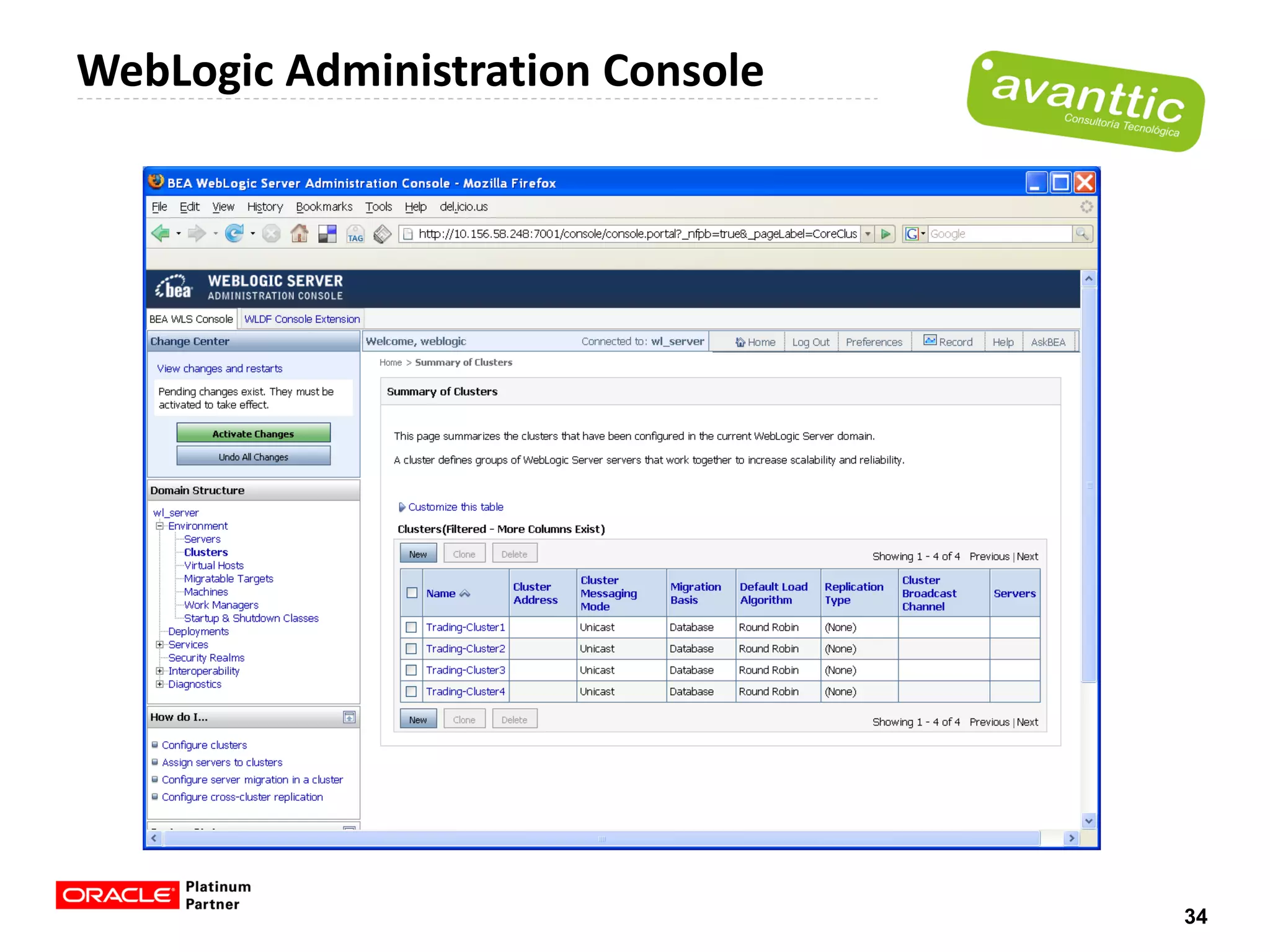Screen dimensions: 1270x952
Task: Click the AskBEA link
Action: tap(1048, 342)
